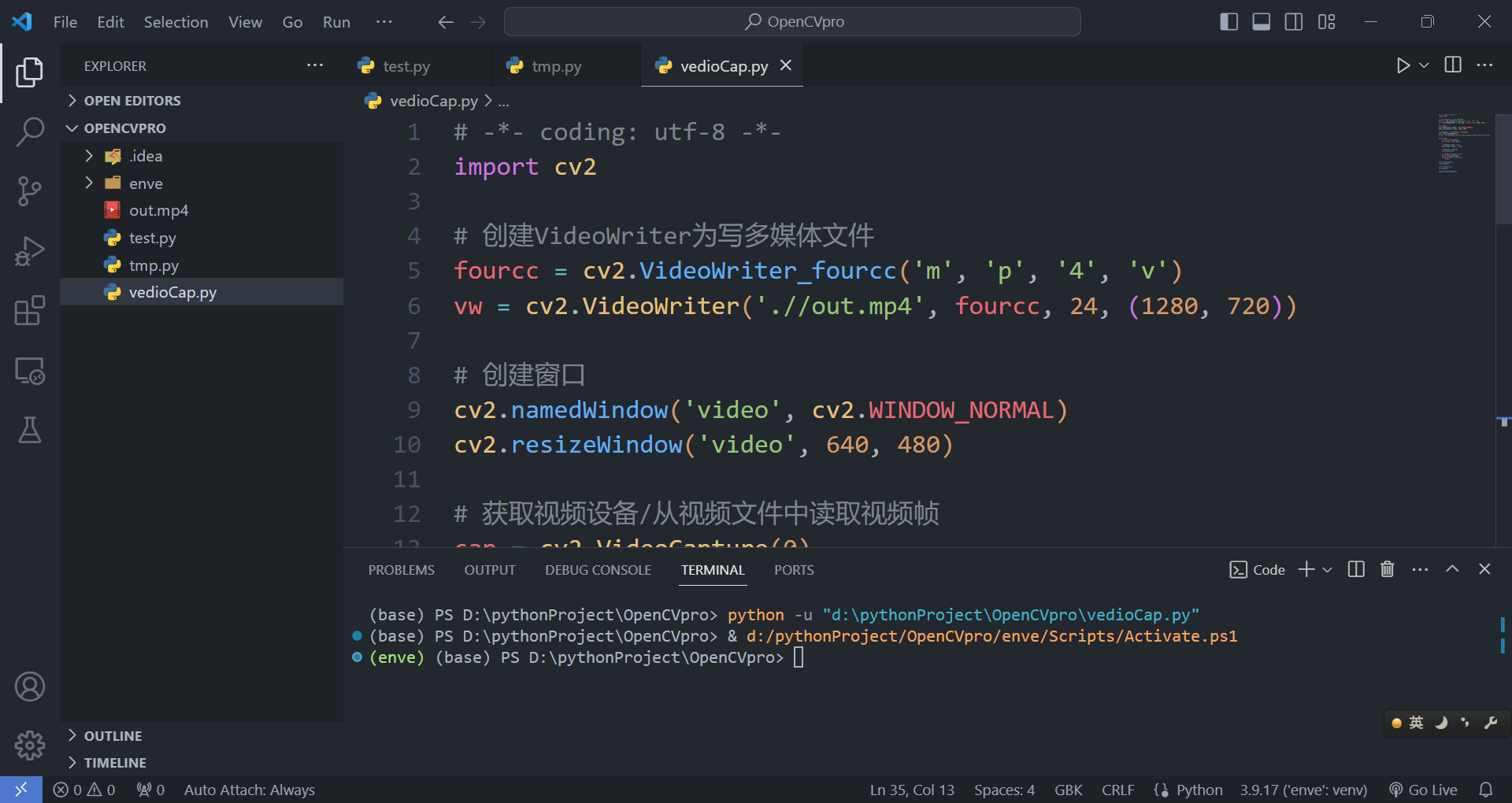Screen dimensions: 1512x803
Task: Expand the OPEN EDITORS section
Action: click(x=132, y=100)
